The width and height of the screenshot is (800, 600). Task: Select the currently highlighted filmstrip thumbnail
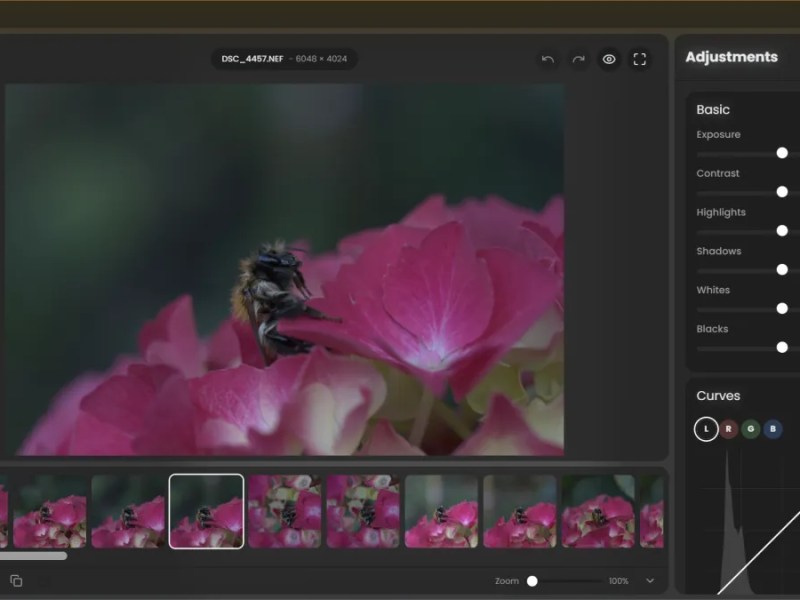[206, 512]
